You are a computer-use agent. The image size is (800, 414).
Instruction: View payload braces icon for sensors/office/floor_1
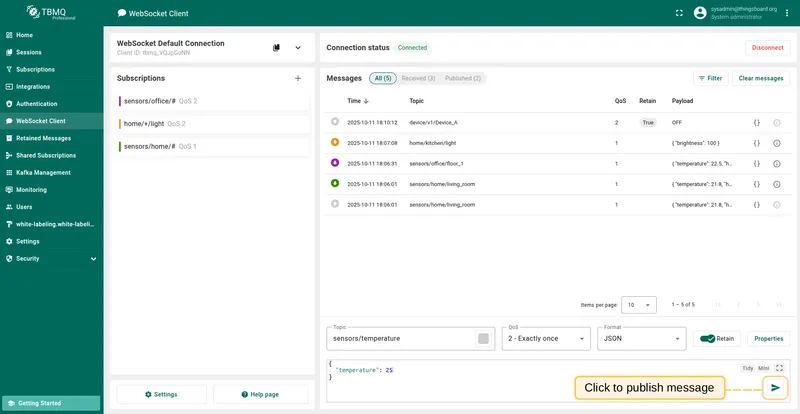757,164
